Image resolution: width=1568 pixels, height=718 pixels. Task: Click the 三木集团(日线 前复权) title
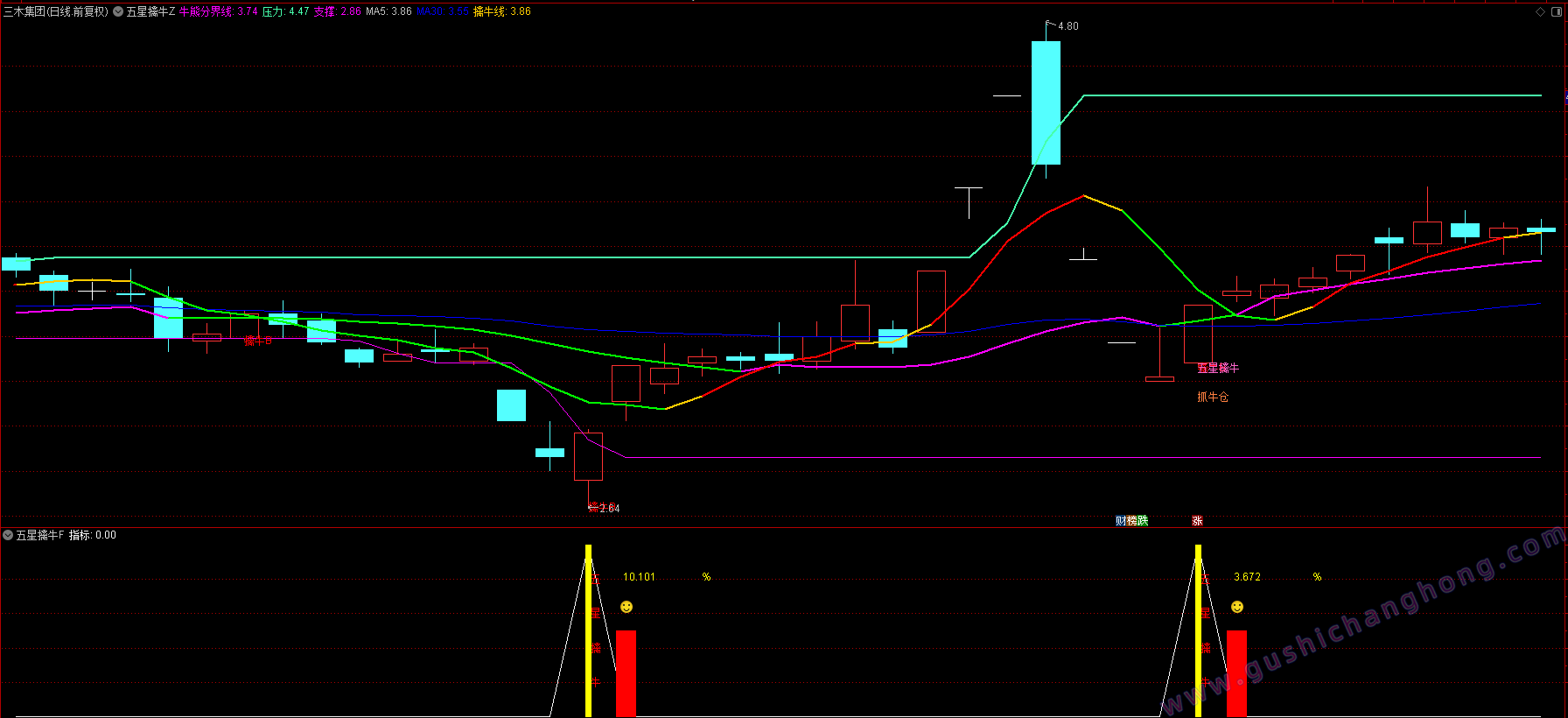click(x=56, y=11)
